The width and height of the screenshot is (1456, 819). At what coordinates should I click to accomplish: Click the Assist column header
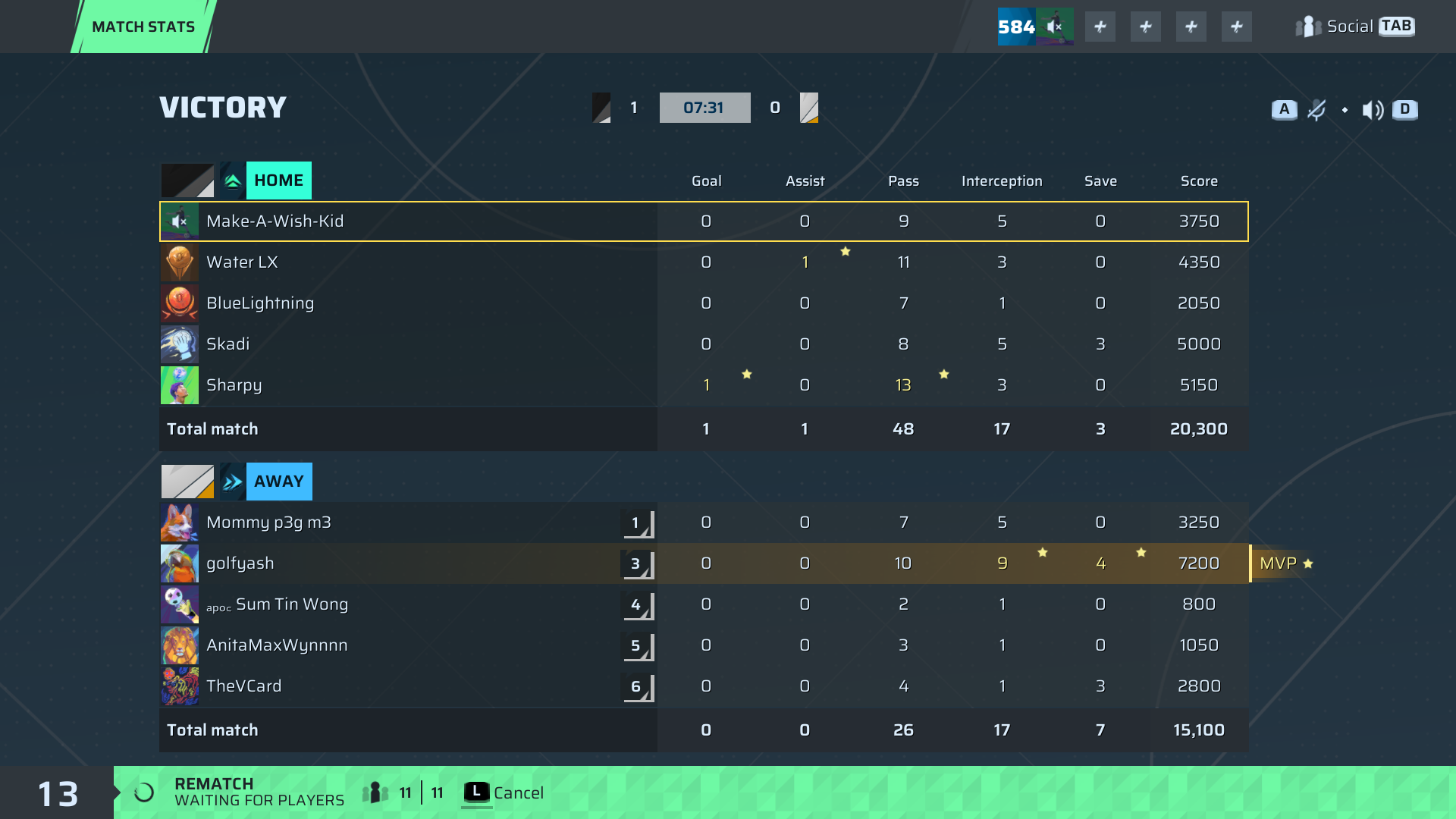805,181
